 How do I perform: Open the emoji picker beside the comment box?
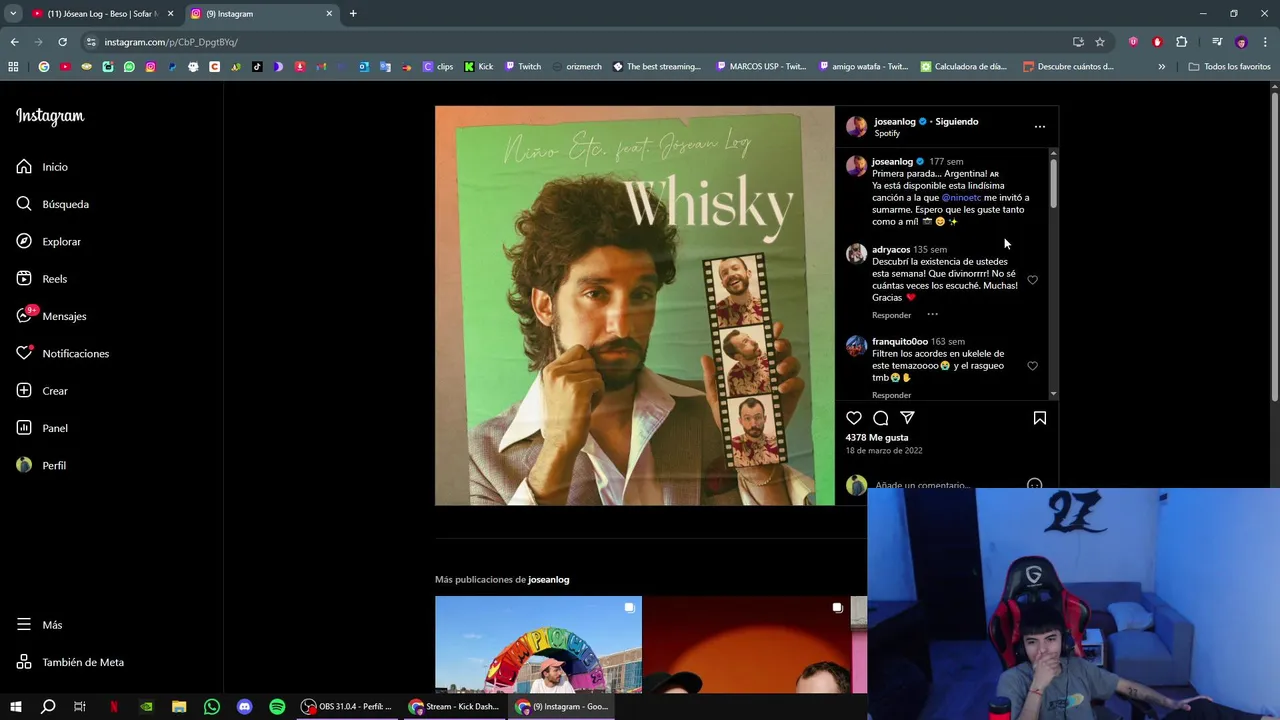pos(1034,485)
